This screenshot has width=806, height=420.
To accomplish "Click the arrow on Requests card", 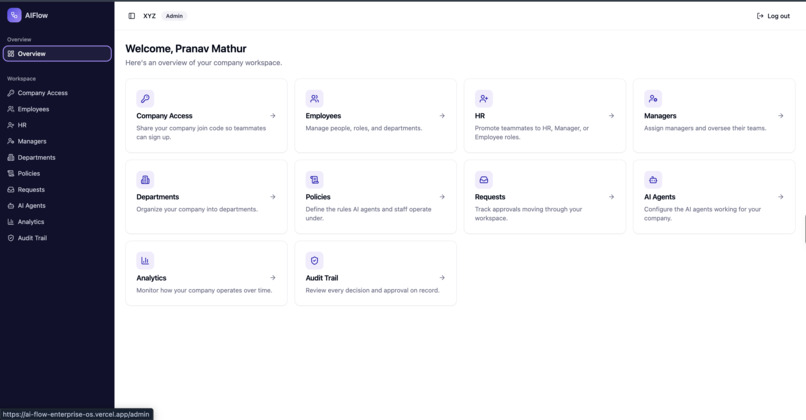I will 611,197.
